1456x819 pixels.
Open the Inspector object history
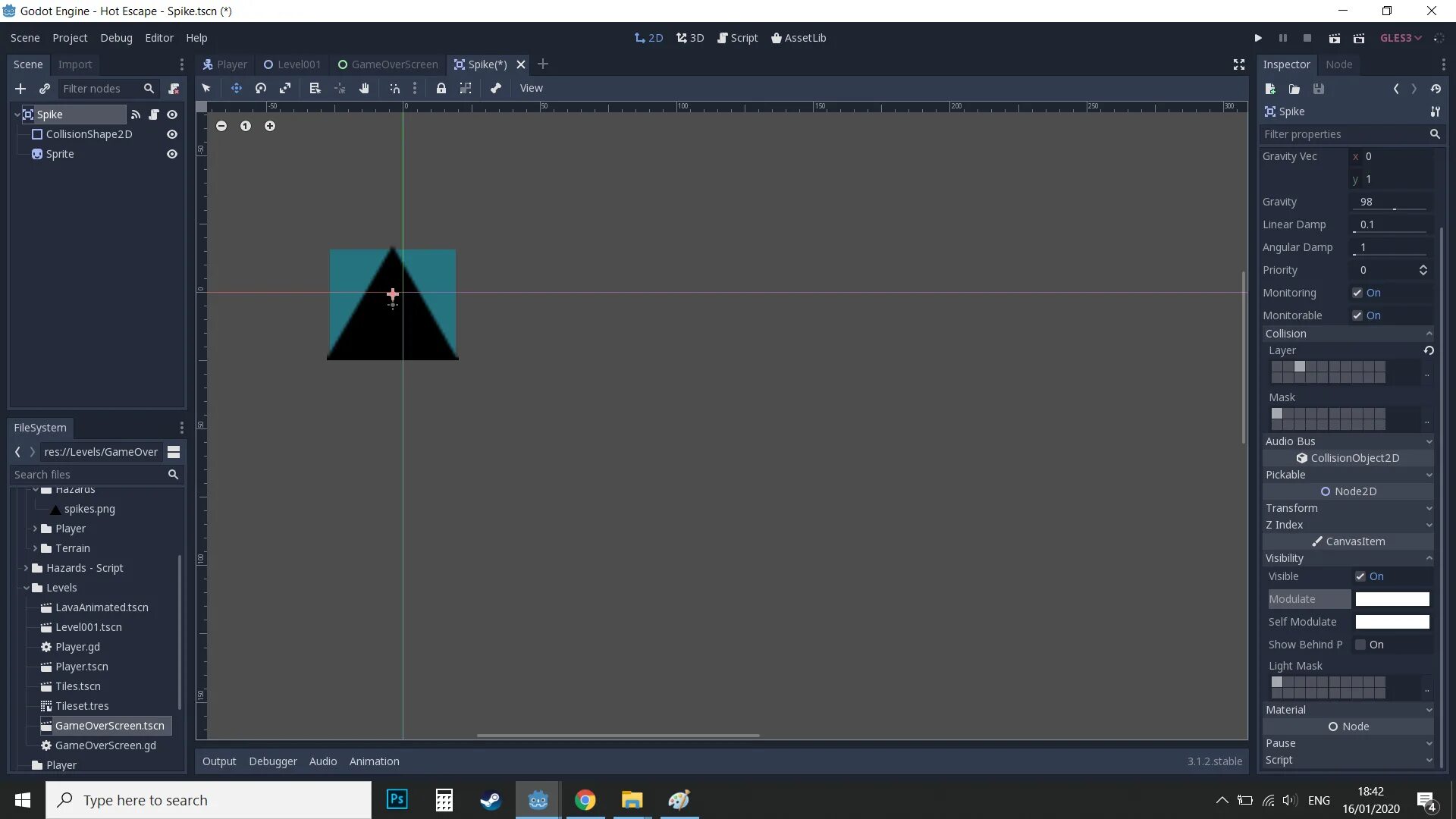[1436, 89]
